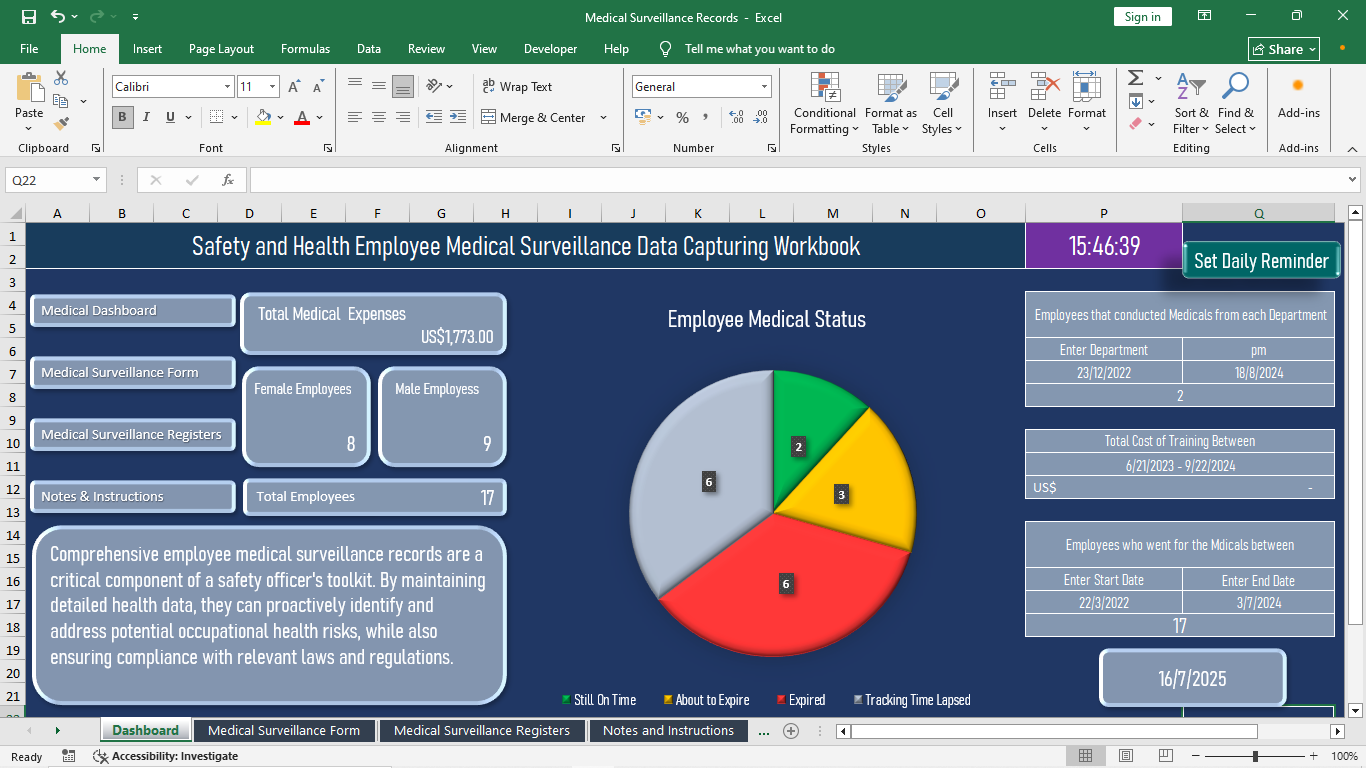Screen dimensions: 1366x768
Task: Click the Insert Function fx icon
Action: [x=228, y=180]
